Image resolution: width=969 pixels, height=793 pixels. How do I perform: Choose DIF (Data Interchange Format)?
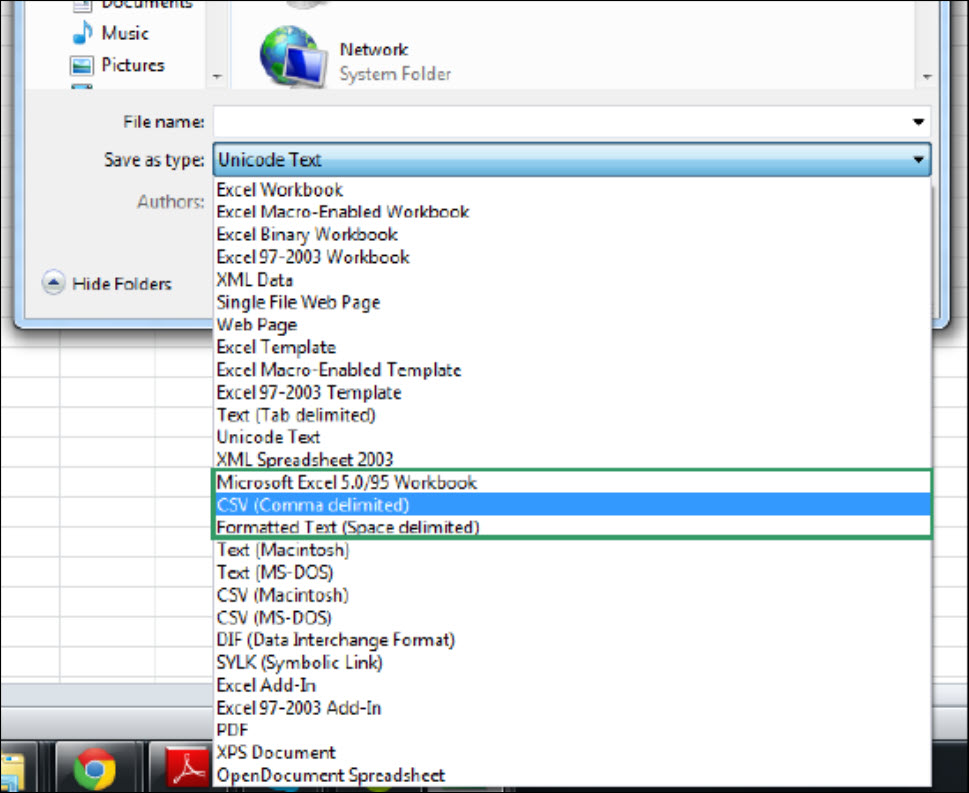tap(572, 640)
